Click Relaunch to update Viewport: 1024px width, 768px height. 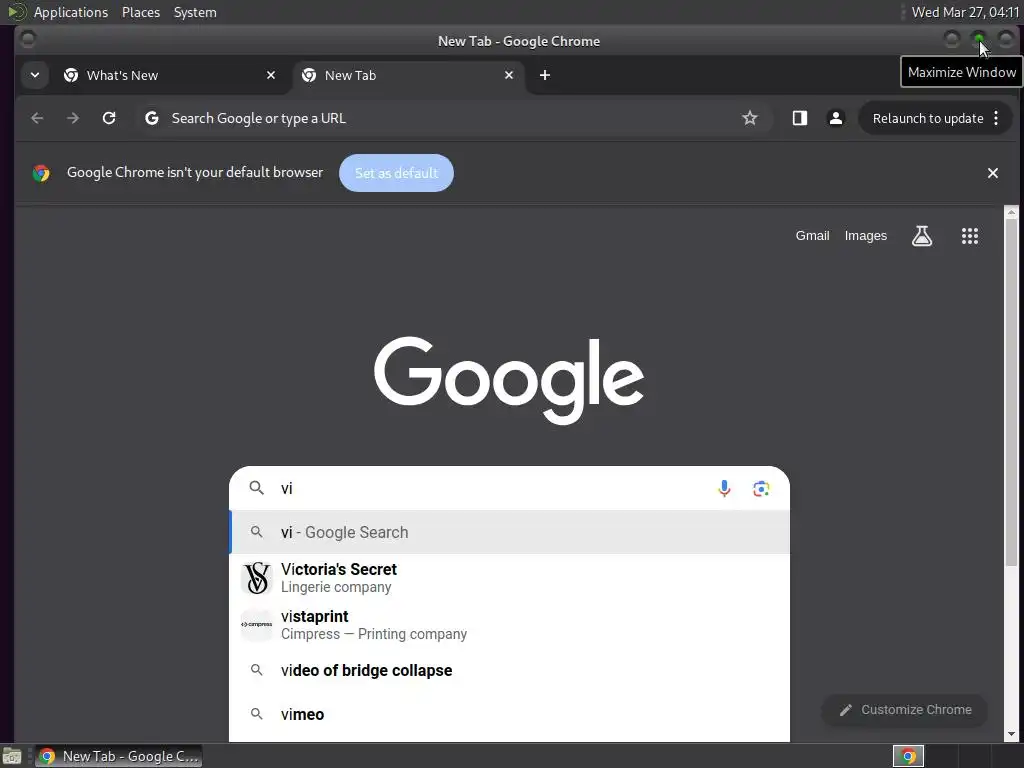928,118
